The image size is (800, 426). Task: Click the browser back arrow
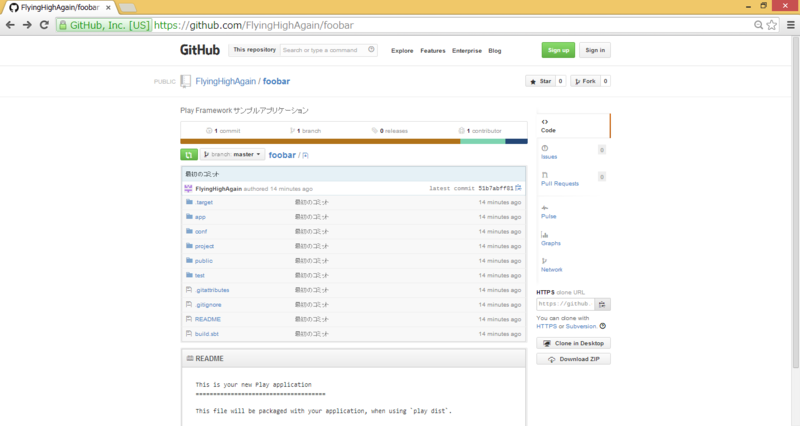coord(10,25)
